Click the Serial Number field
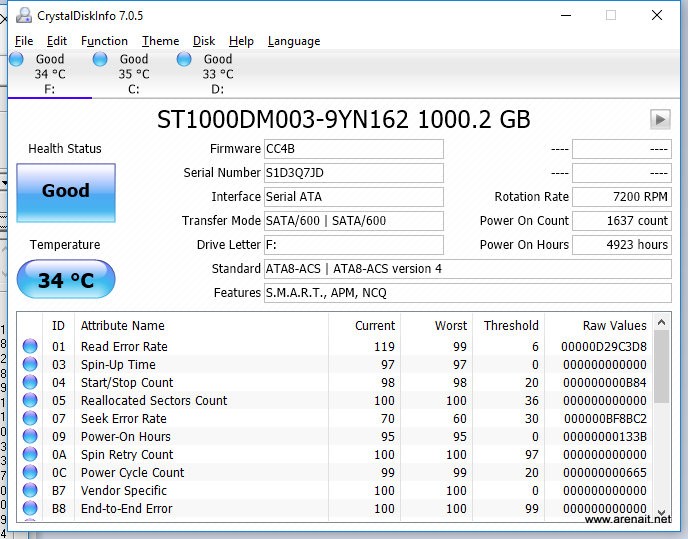The image size is (688, 539). [353, 173]
